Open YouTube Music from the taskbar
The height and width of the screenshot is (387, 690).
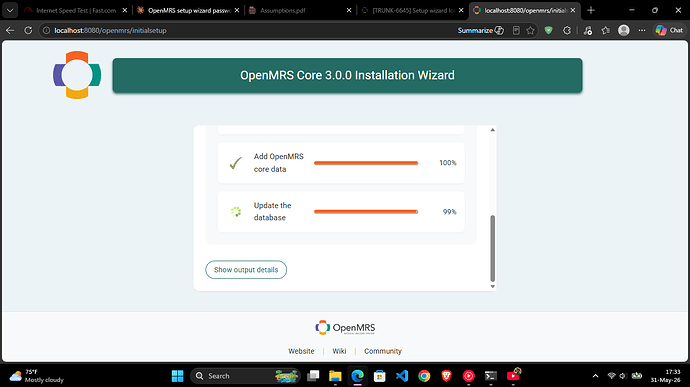pos(468,376)
